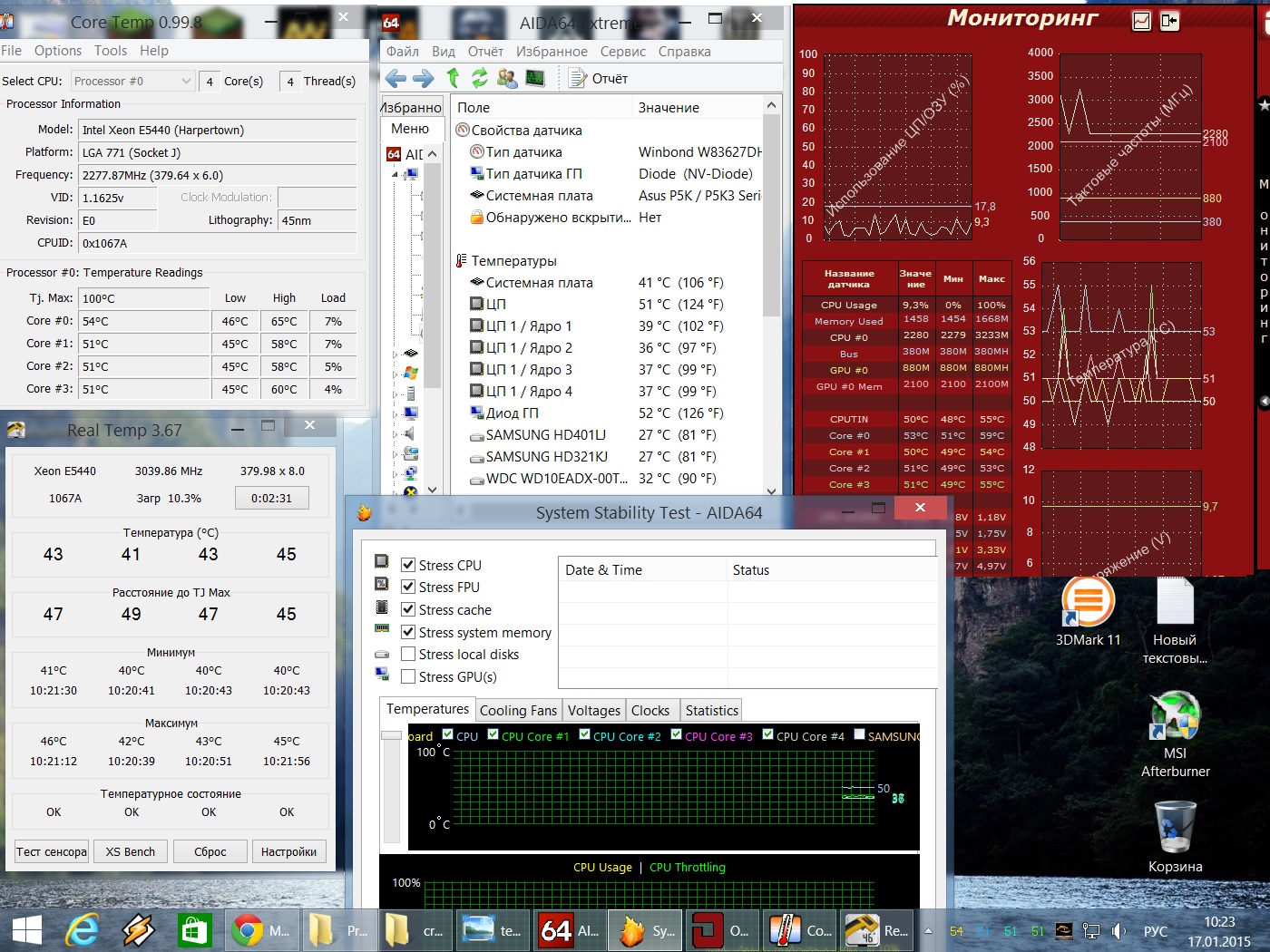The image size is (1270, 952).
Task: Switch to Real Temp taskbar button
Action: pos(878,930)
